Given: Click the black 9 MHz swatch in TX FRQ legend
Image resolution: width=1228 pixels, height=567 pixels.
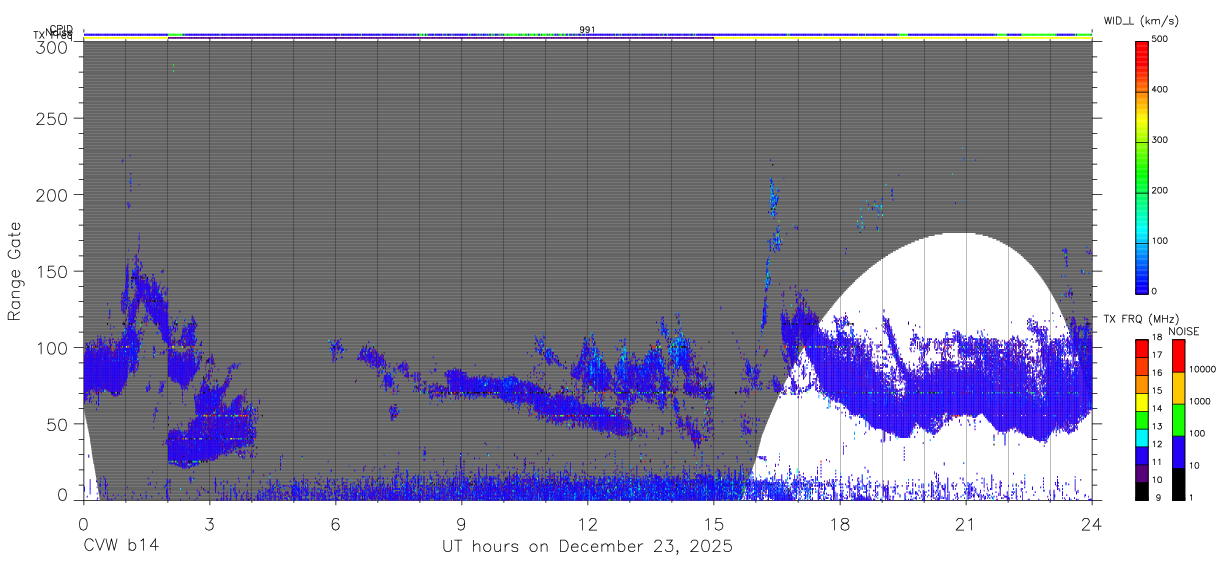Looking at the screenshot, I should pyautogui.click(x=1142, y=492).
